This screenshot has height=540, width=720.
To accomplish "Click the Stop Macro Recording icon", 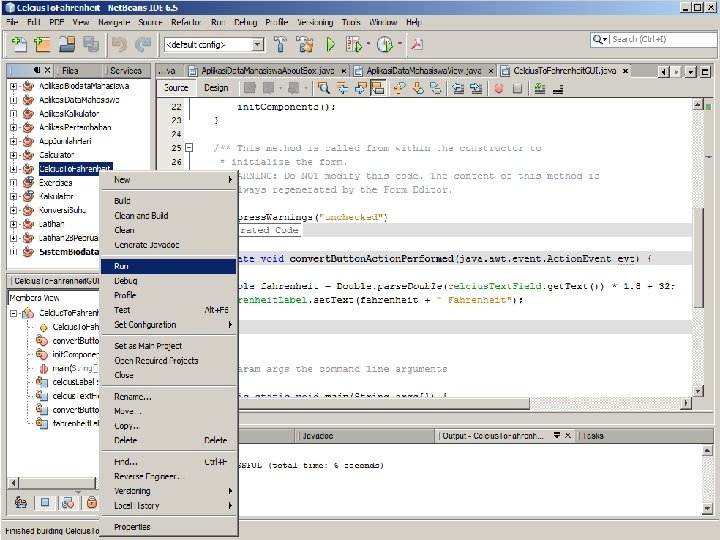I will tap(518, 88).
